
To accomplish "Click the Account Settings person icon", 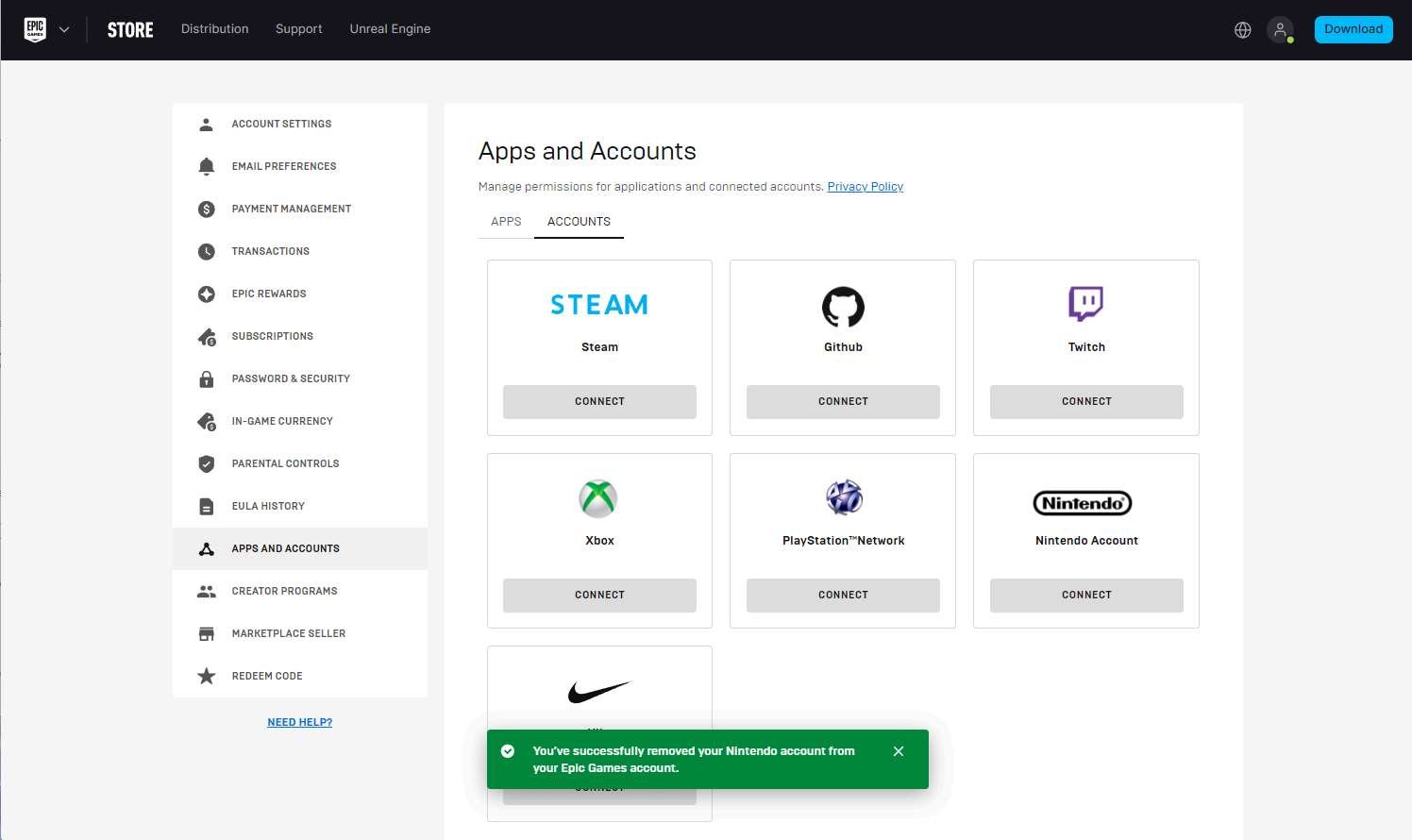I will (207, 124).
